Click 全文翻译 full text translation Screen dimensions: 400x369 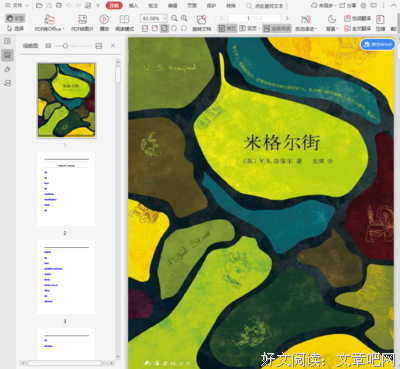point(357,29)
